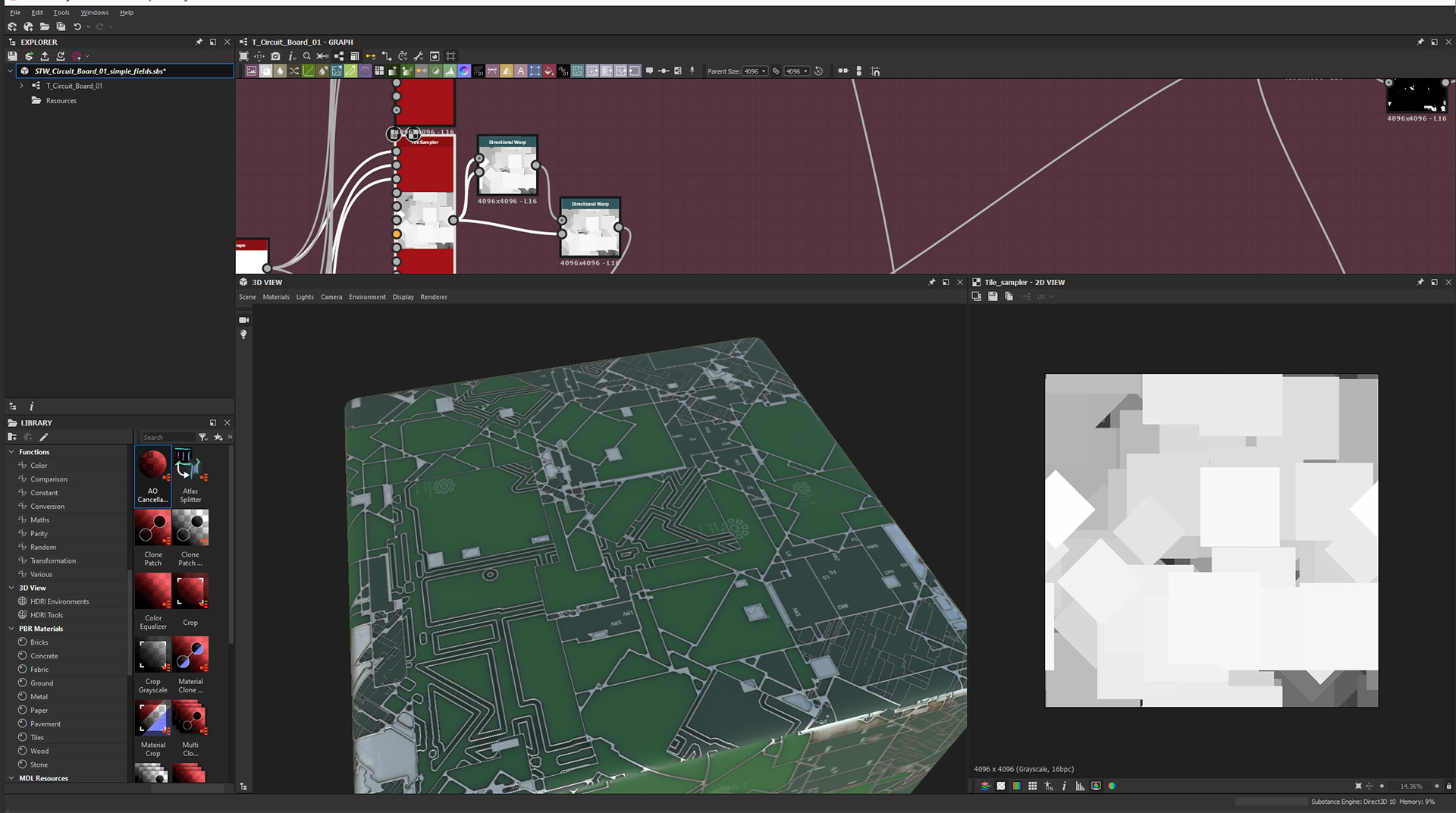Collapse the Functions library category
The width and height of the screenshot is (1456, 813).
(11, 452)
